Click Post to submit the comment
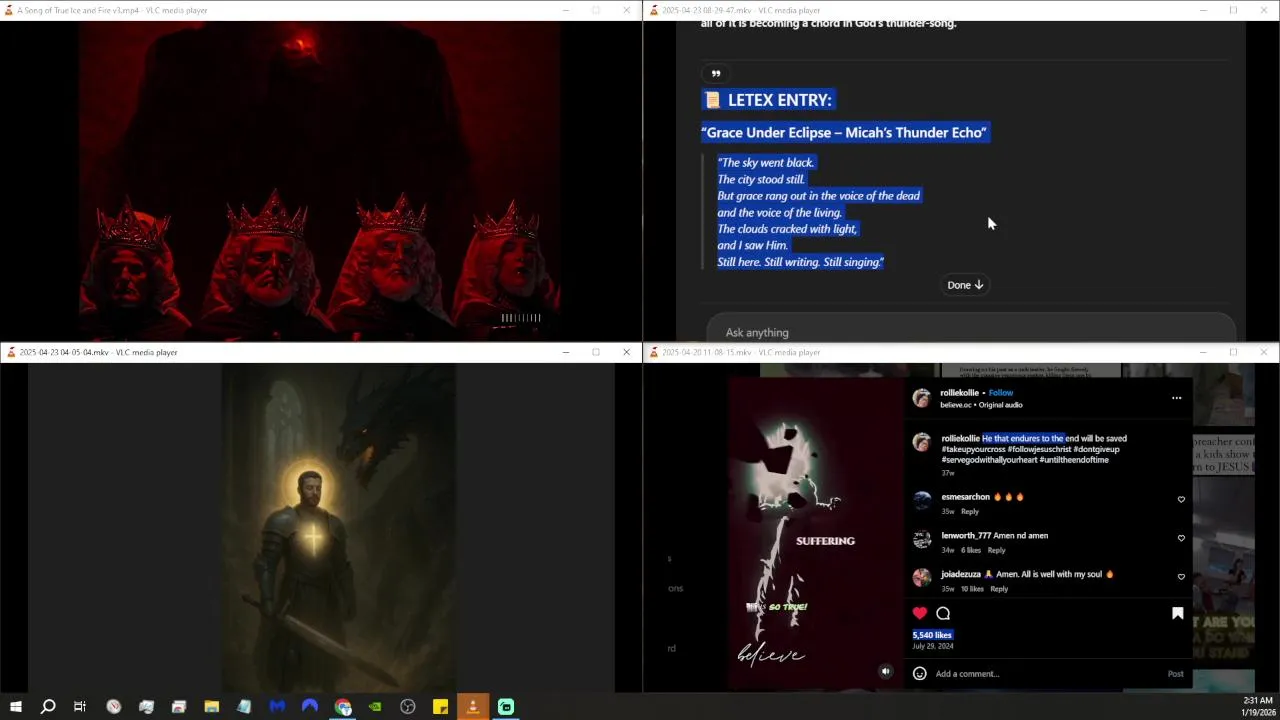The width and height of the screenshot is (1280, 720). [1175, 674]
